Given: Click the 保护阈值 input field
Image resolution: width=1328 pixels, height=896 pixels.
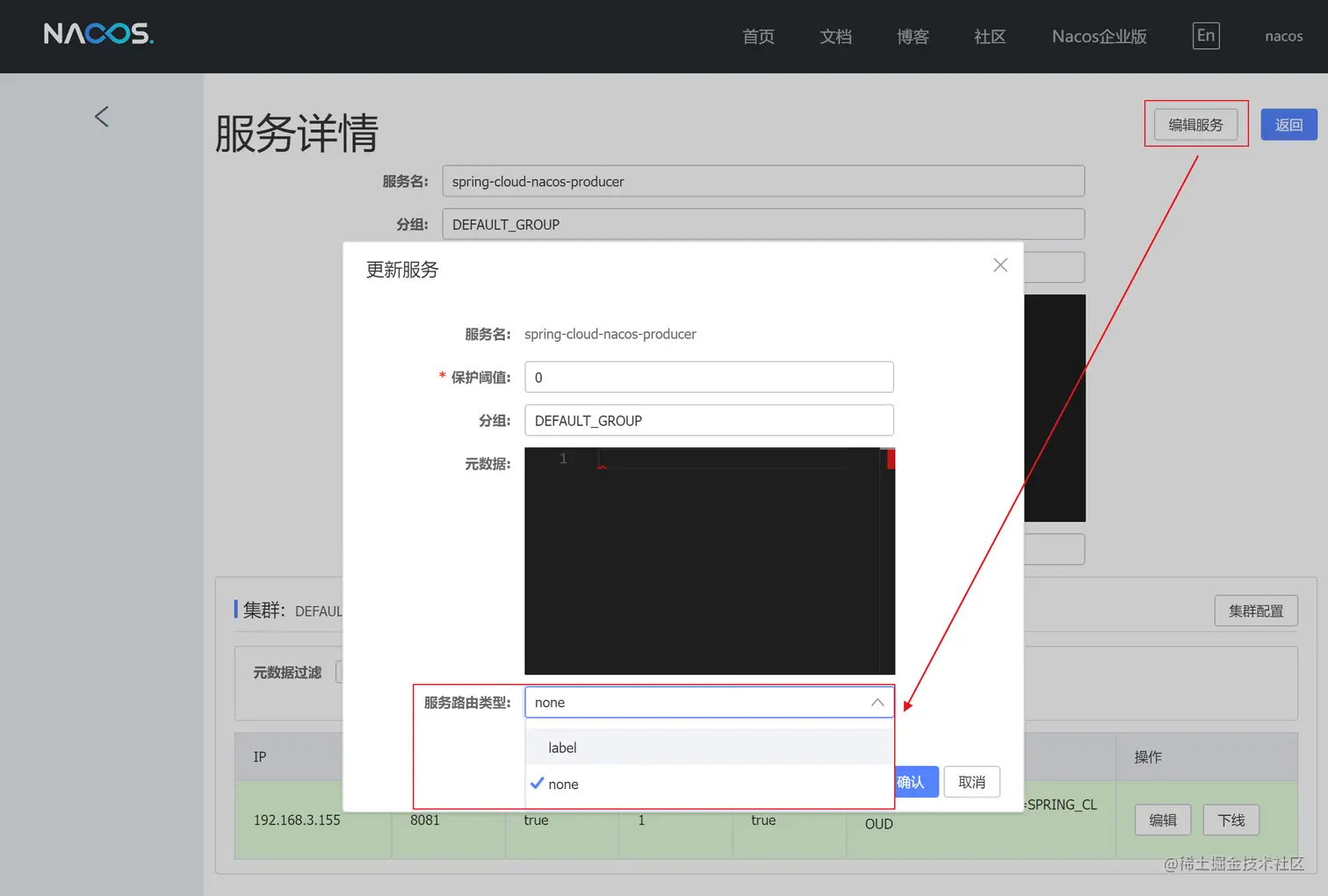Looking at the screenshot, I should click(x=709, y=377).
